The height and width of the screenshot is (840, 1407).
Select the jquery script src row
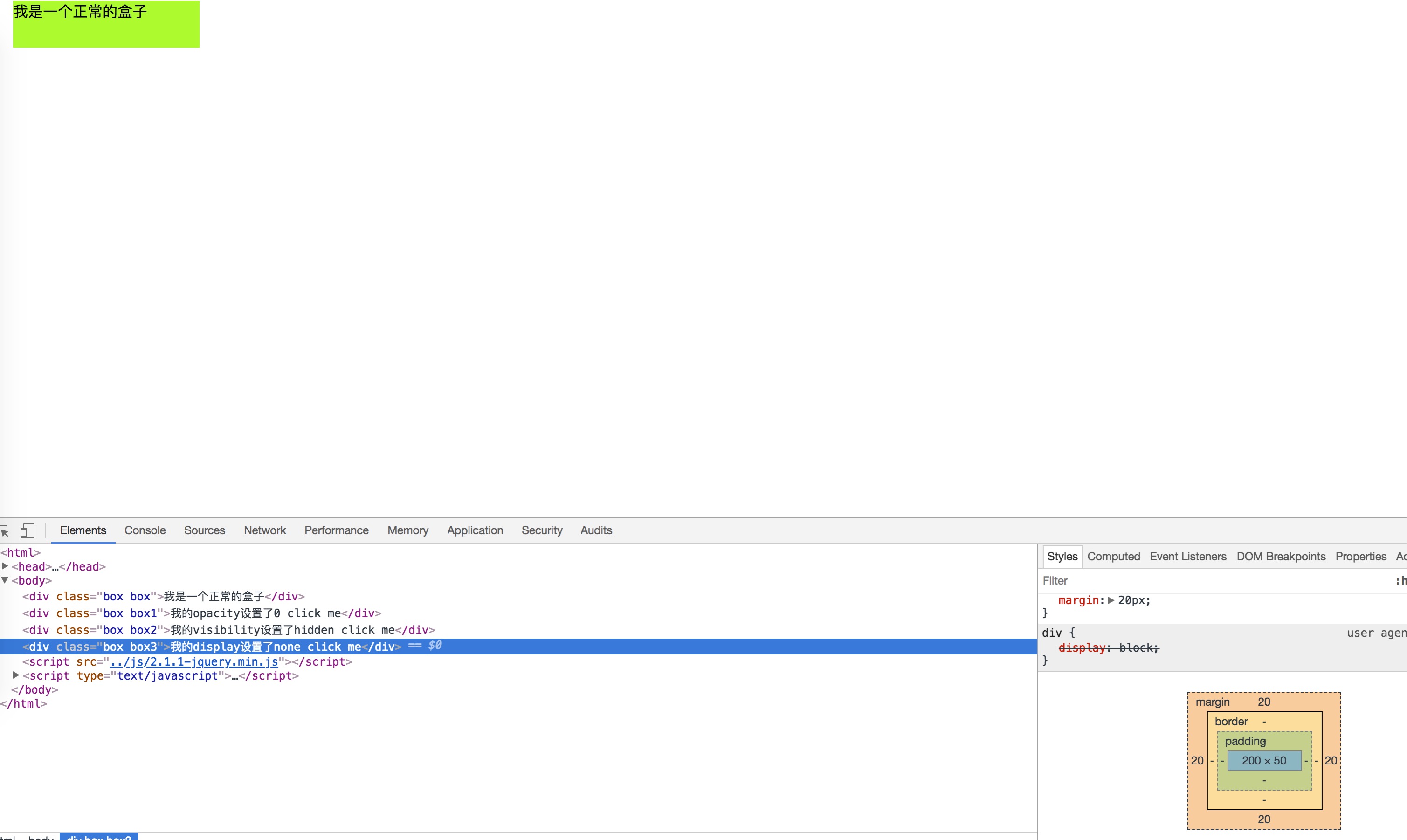pos(518,662)
